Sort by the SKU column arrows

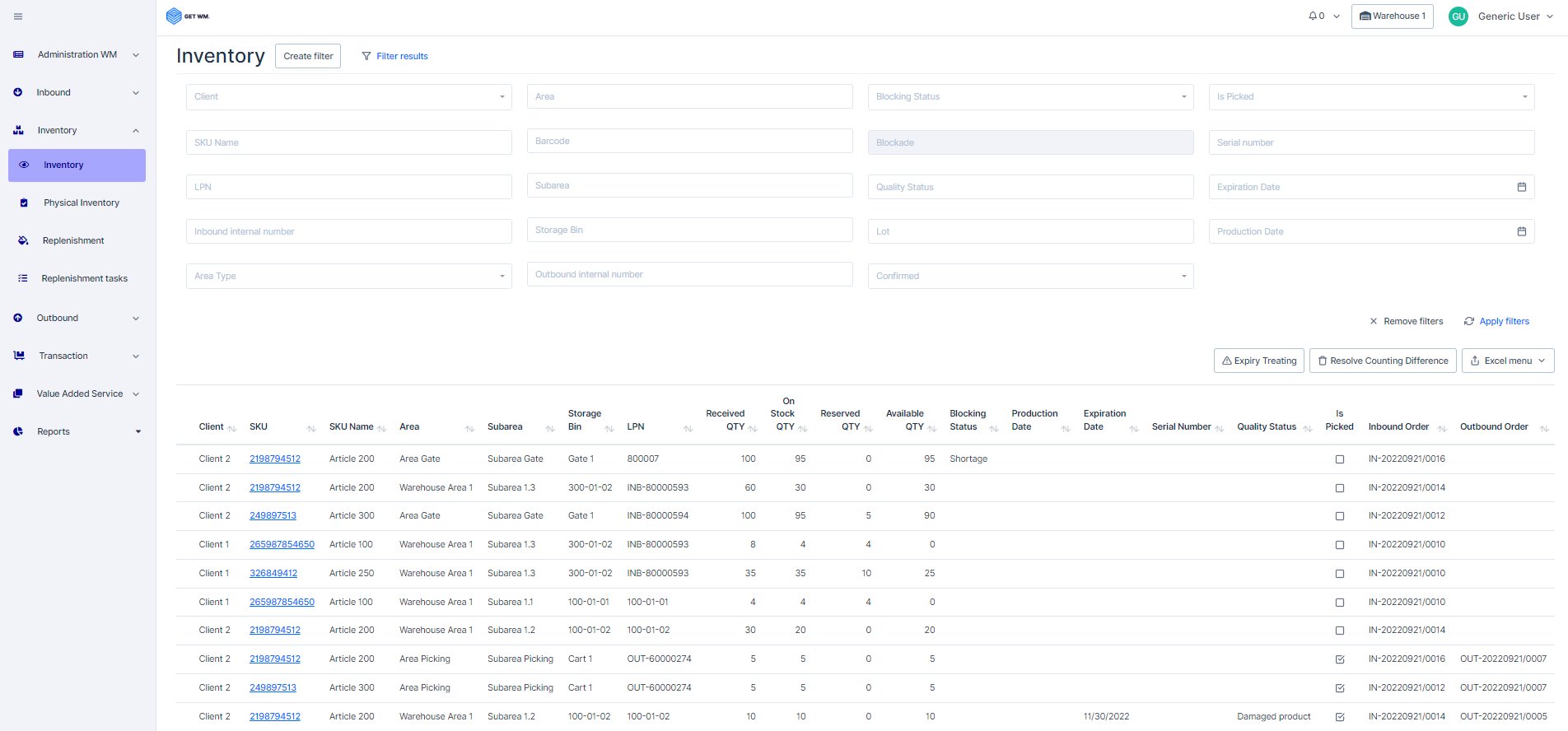311,428
